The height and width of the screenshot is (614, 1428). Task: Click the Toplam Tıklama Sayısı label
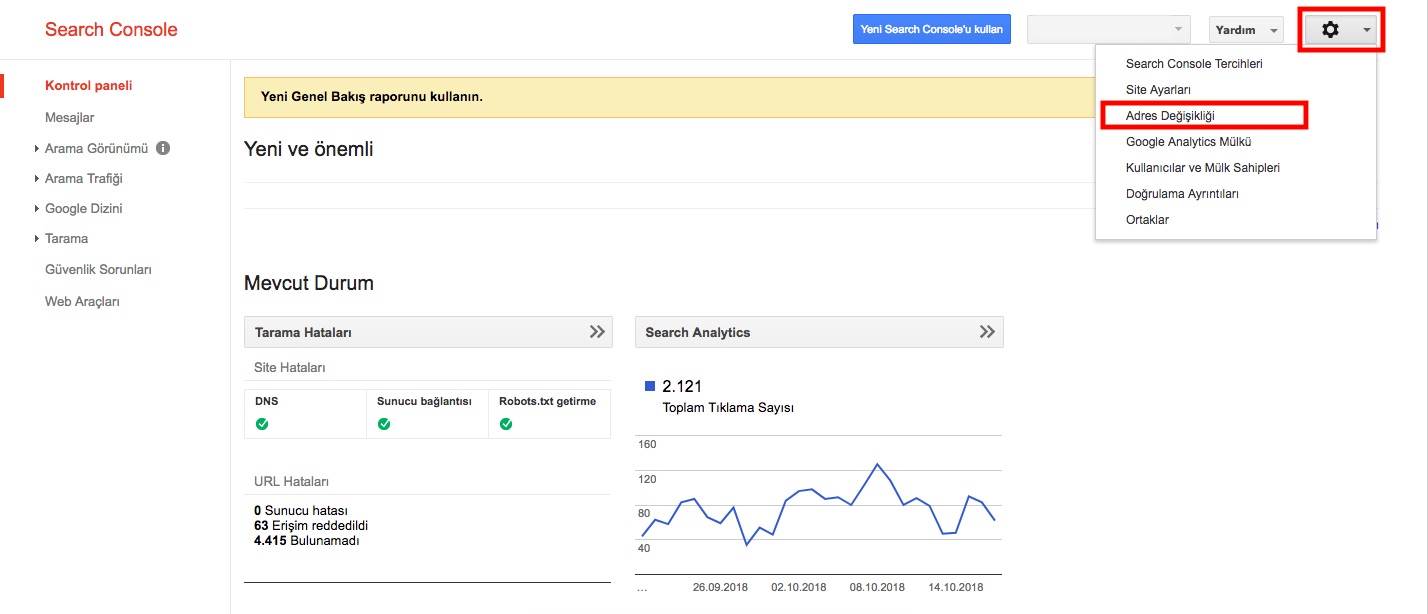pyautogui.click(x=728, y=408)
